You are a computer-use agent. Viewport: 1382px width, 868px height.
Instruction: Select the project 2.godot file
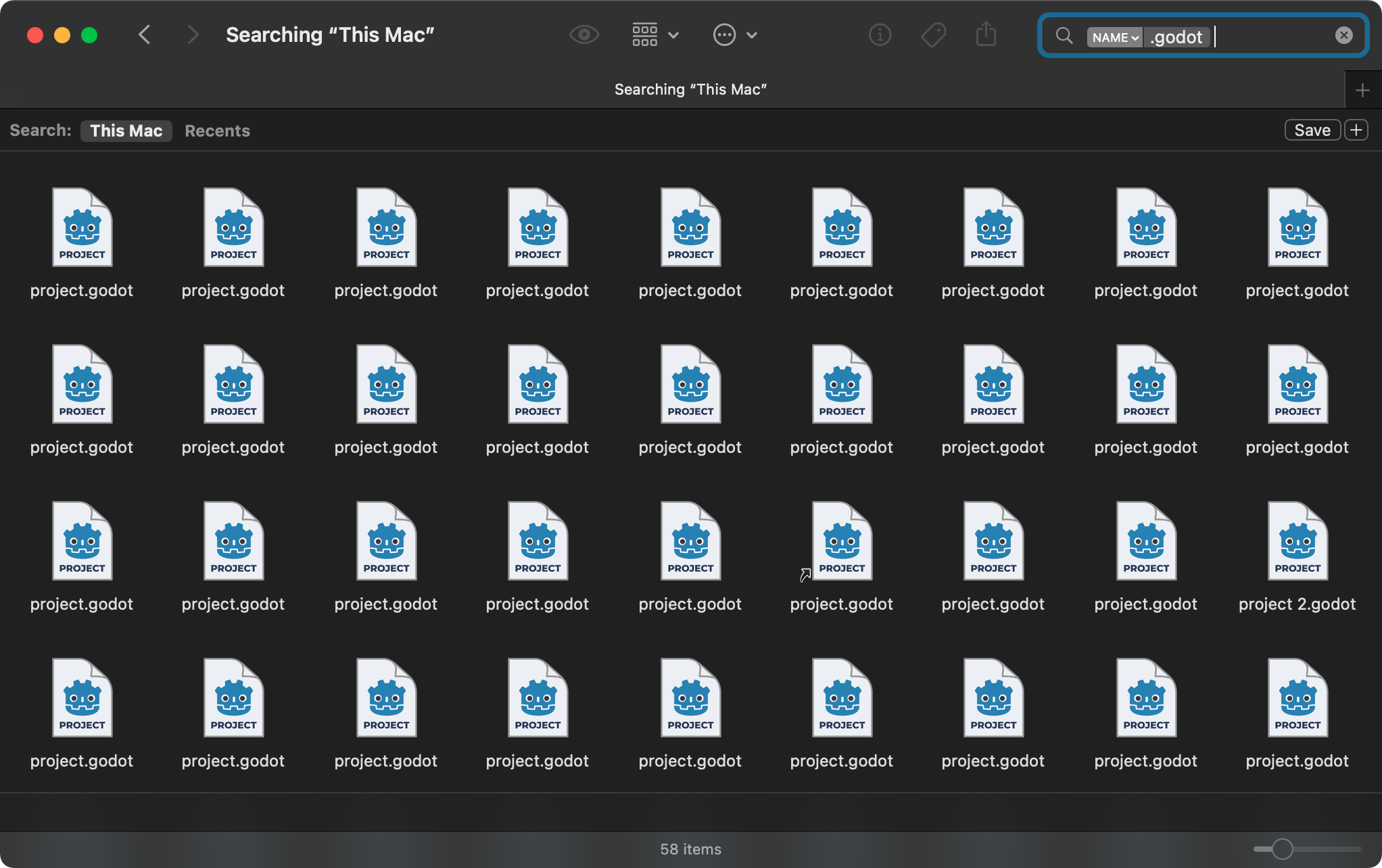1297,541
